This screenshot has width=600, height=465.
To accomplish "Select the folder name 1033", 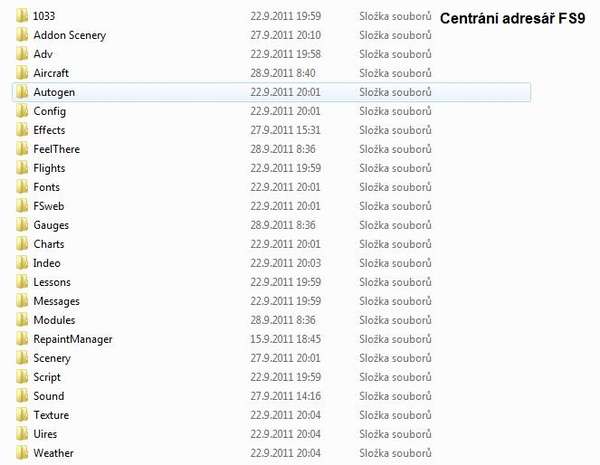I will point(44,16).
